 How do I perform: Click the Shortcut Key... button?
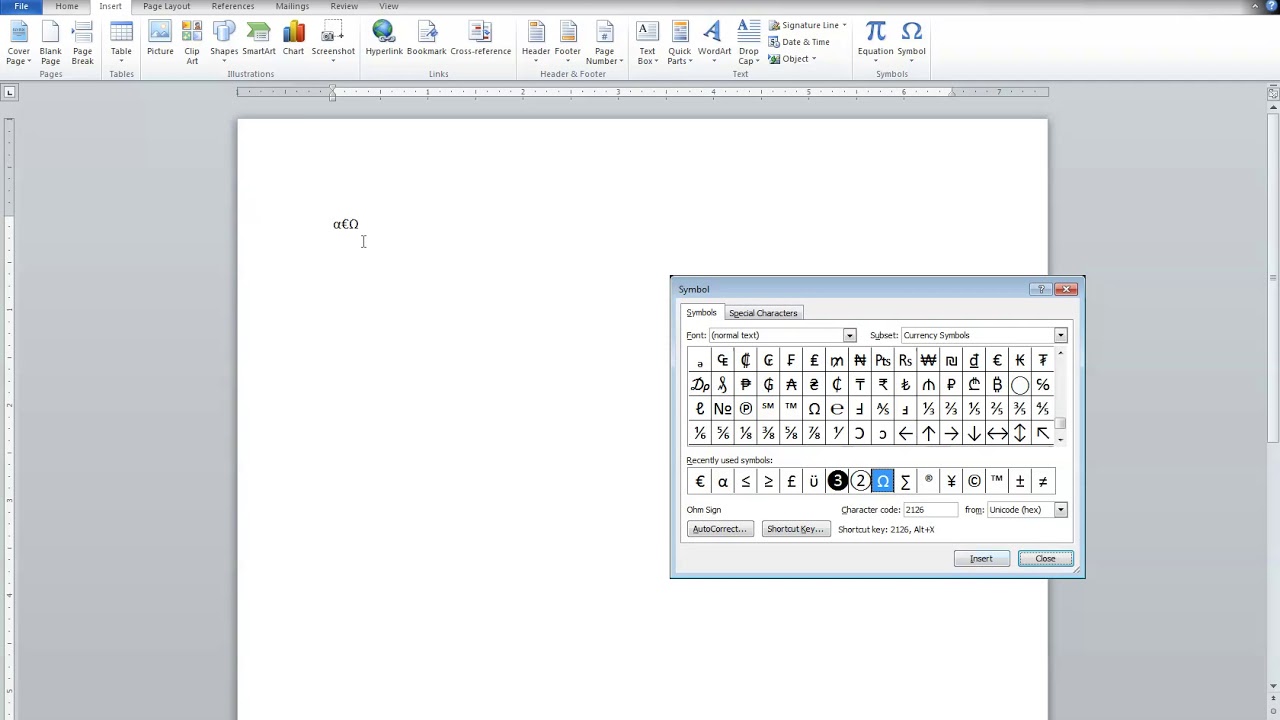point(795,529)
